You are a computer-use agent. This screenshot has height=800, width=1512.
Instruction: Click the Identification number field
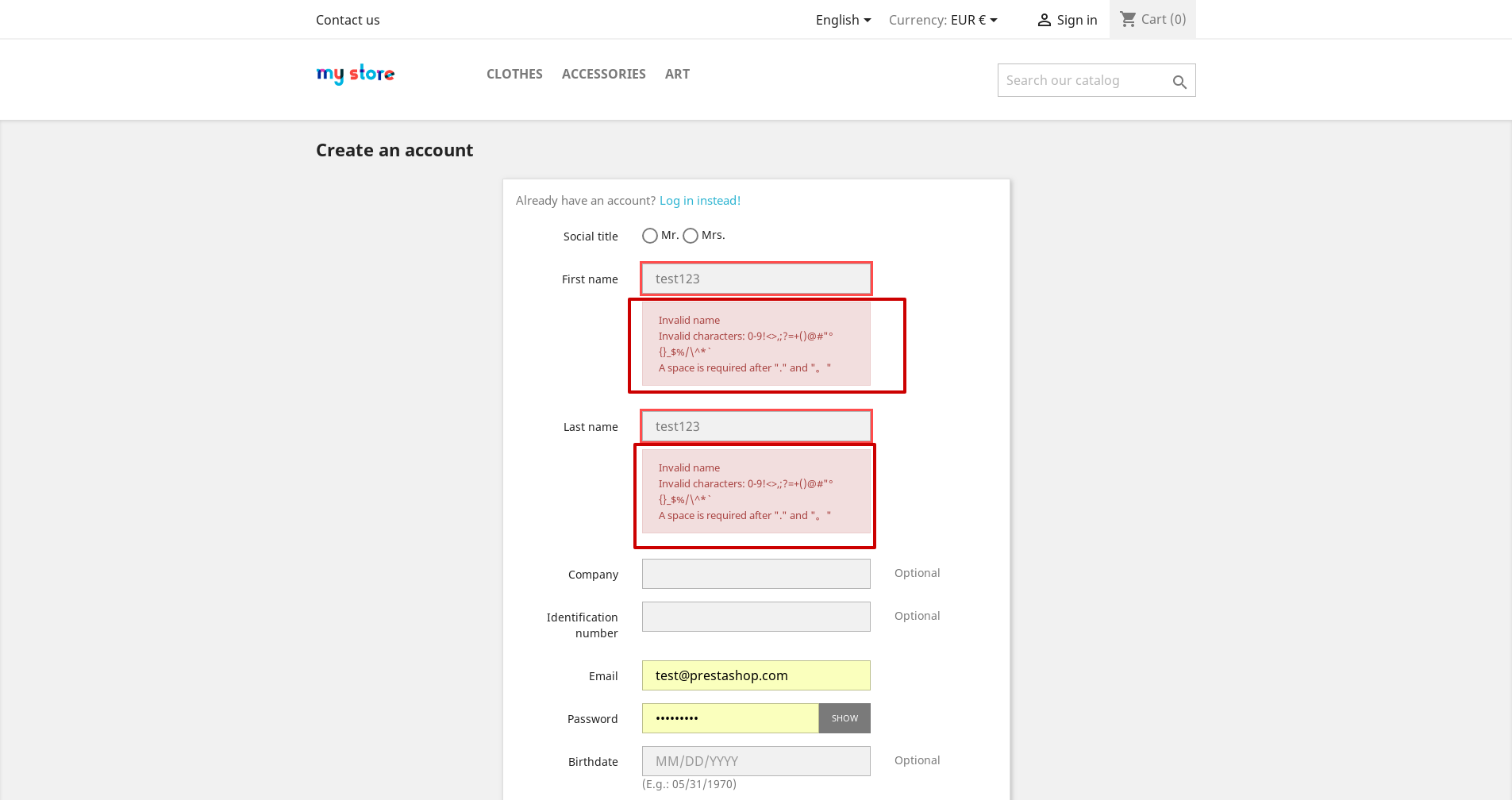coord(755,616)
